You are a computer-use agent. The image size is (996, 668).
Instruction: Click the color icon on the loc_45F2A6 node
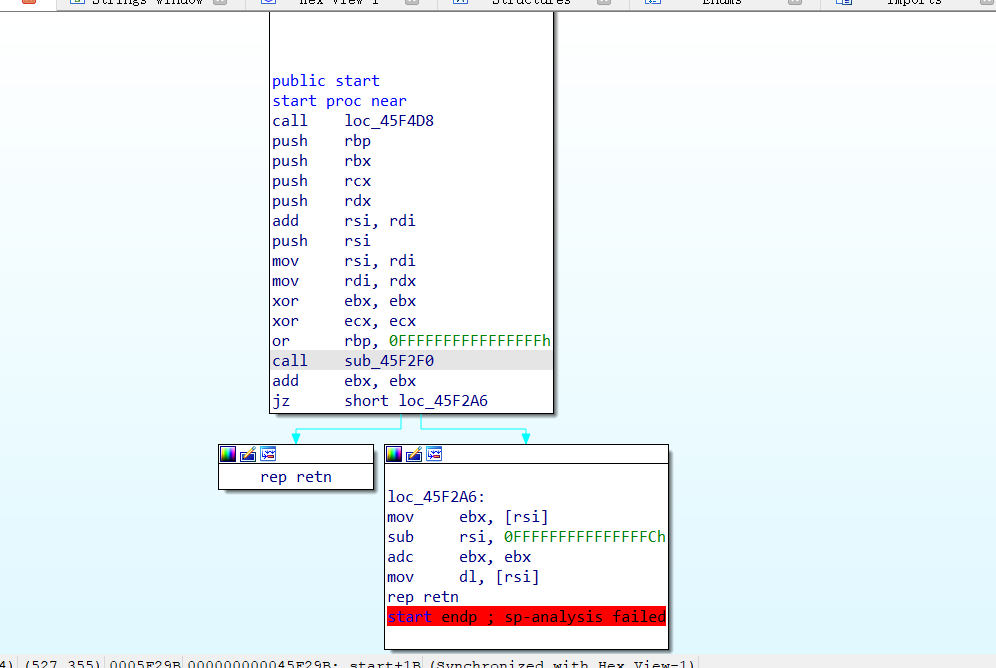(394, 454)
